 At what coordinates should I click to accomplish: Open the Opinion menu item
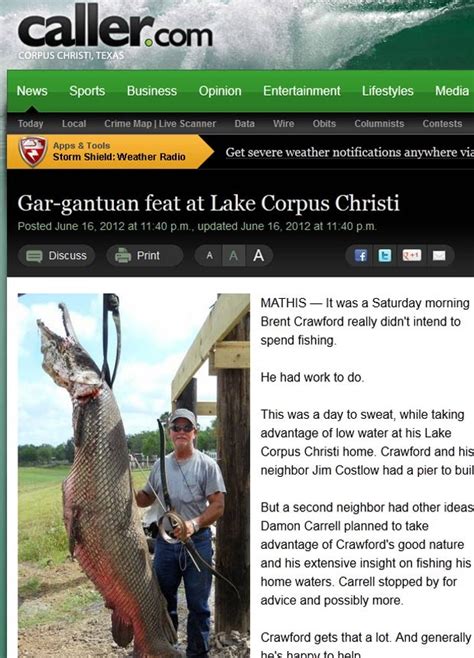click(220, 91)
